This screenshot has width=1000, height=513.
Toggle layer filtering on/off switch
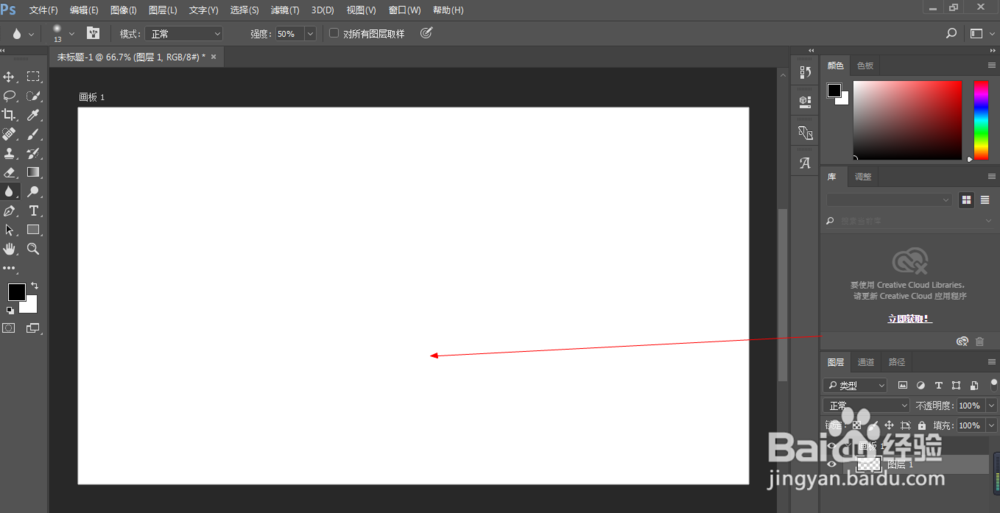pyautogui.click(x=994, y=384)
